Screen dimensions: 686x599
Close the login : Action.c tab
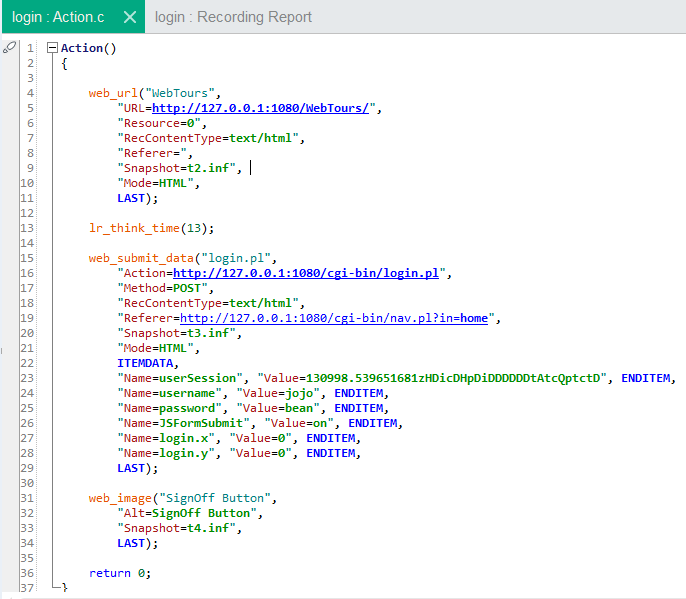[x=130, y=17]
